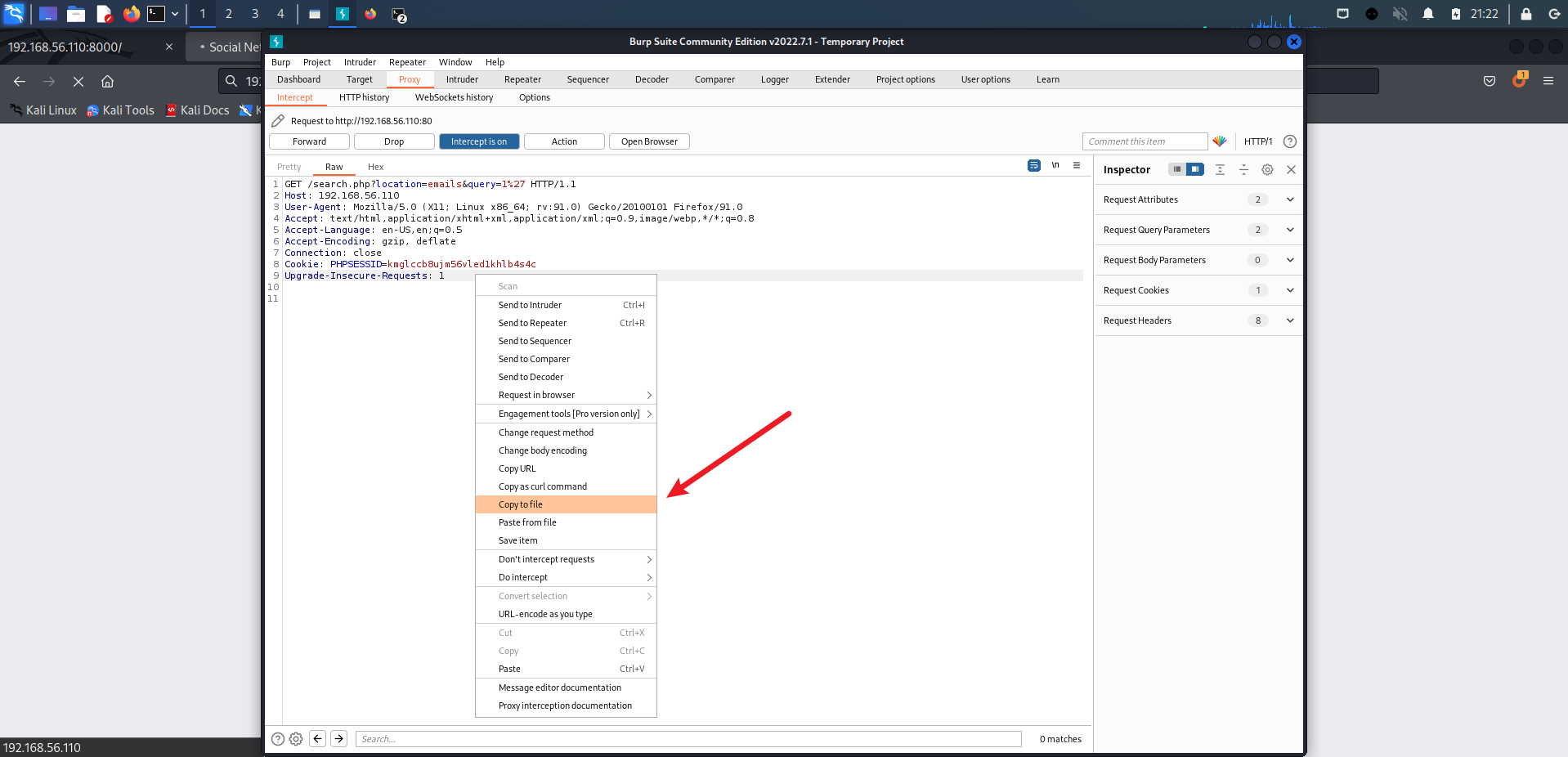This screenshot has height=757, width=1568.
Task: Go to next search match arrow
Action: (x=339, y=739)
